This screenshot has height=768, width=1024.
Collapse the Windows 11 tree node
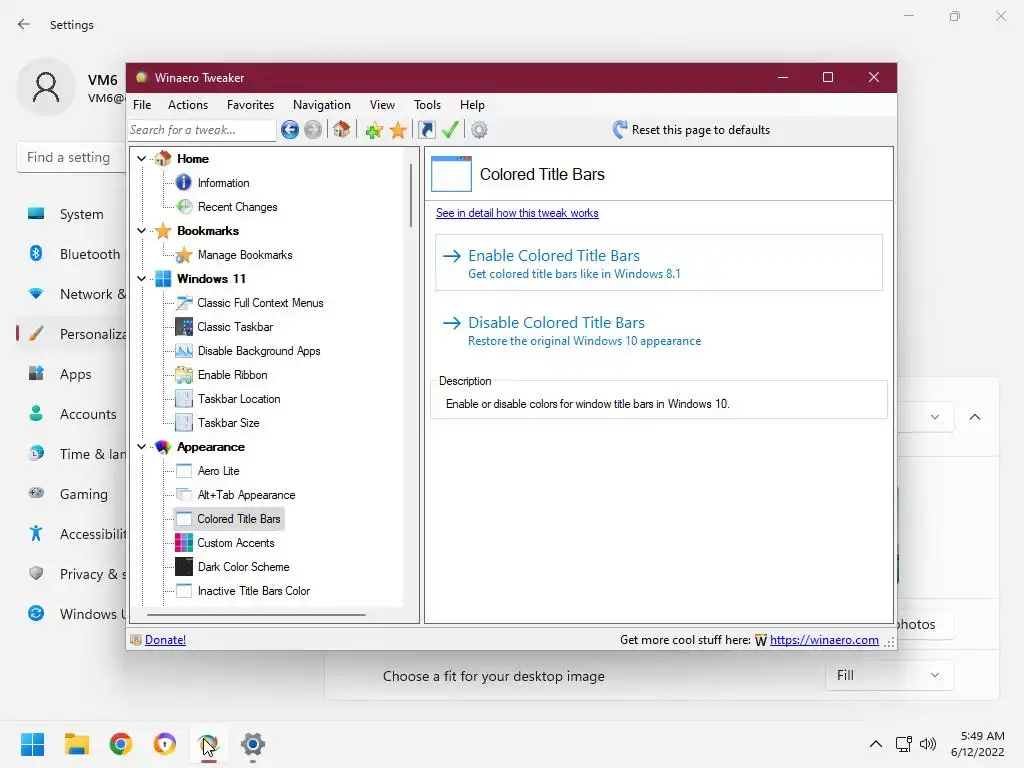[x=142, y=279]
